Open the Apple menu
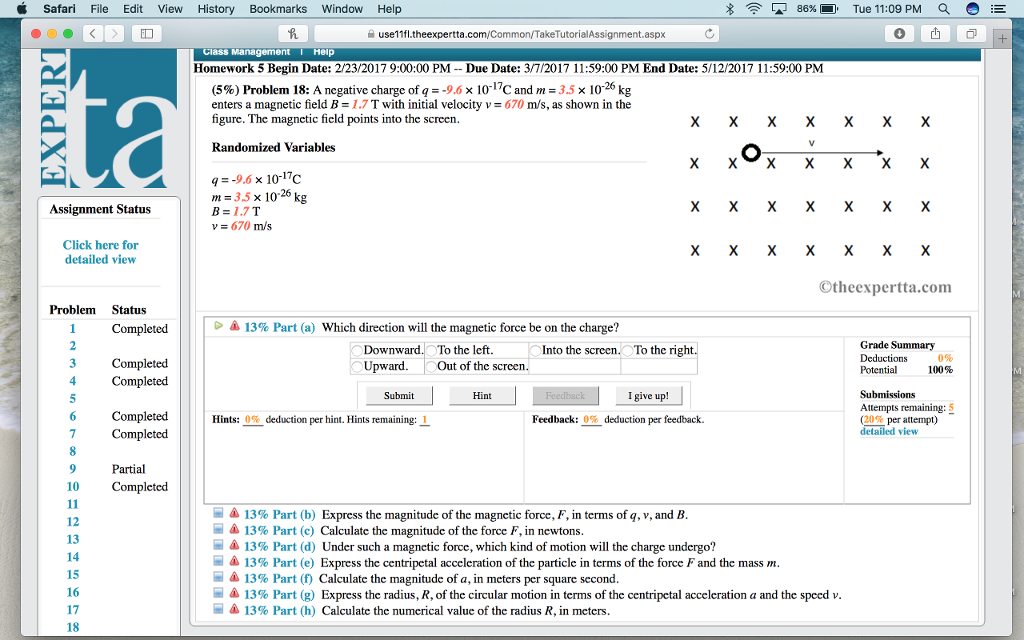Viewport: 1024px width, 640px height. coord(22,8)
